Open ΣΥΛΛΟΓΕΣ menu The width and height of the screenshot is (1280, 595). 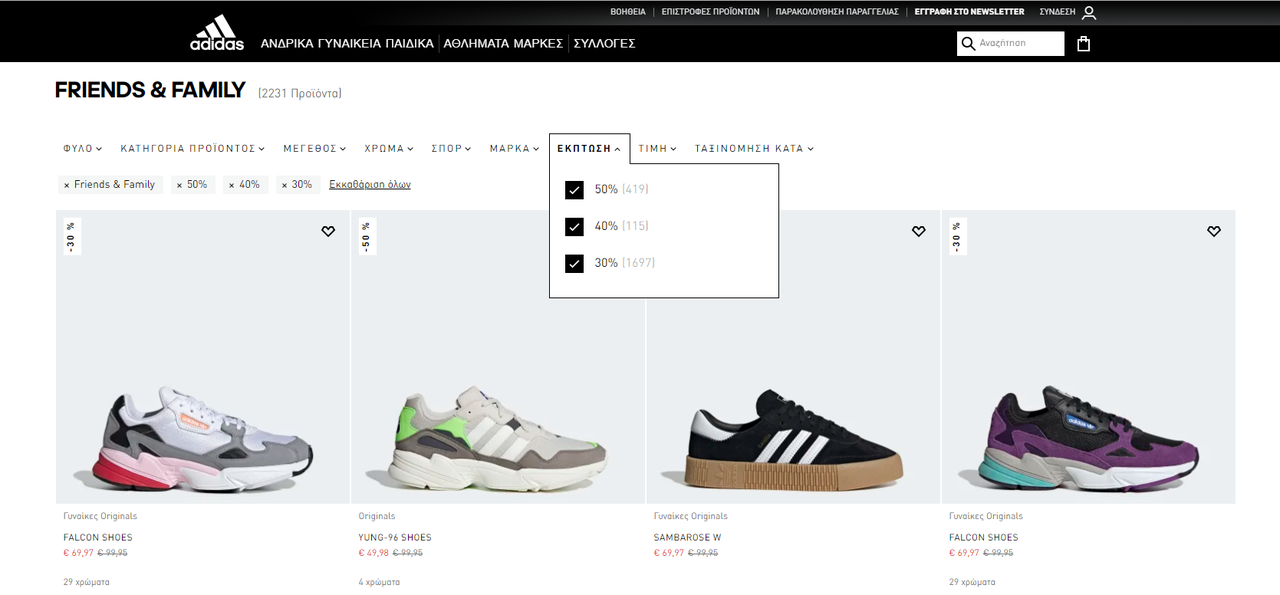coord(604,44)
